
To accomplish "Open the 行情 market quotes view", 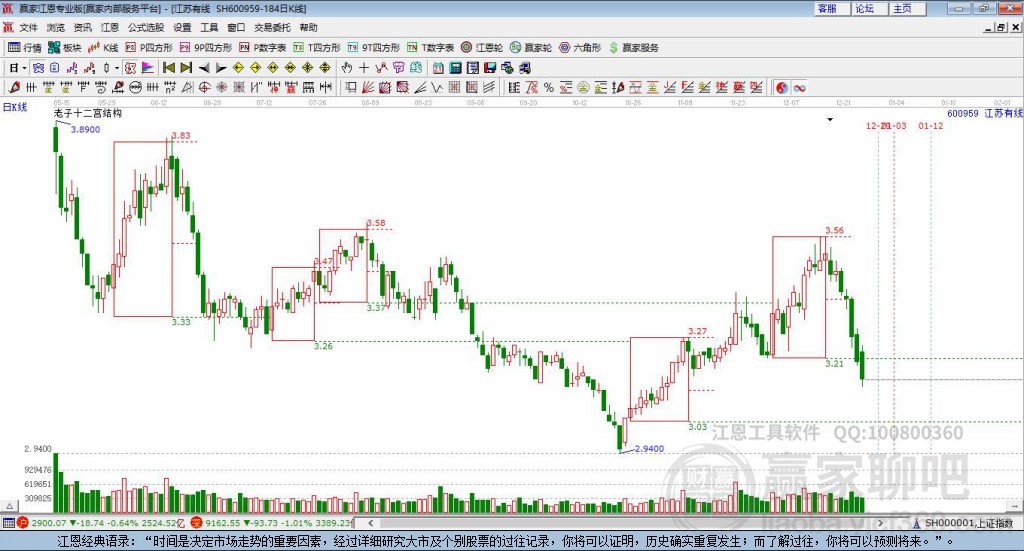I will [x=25, y=48].
